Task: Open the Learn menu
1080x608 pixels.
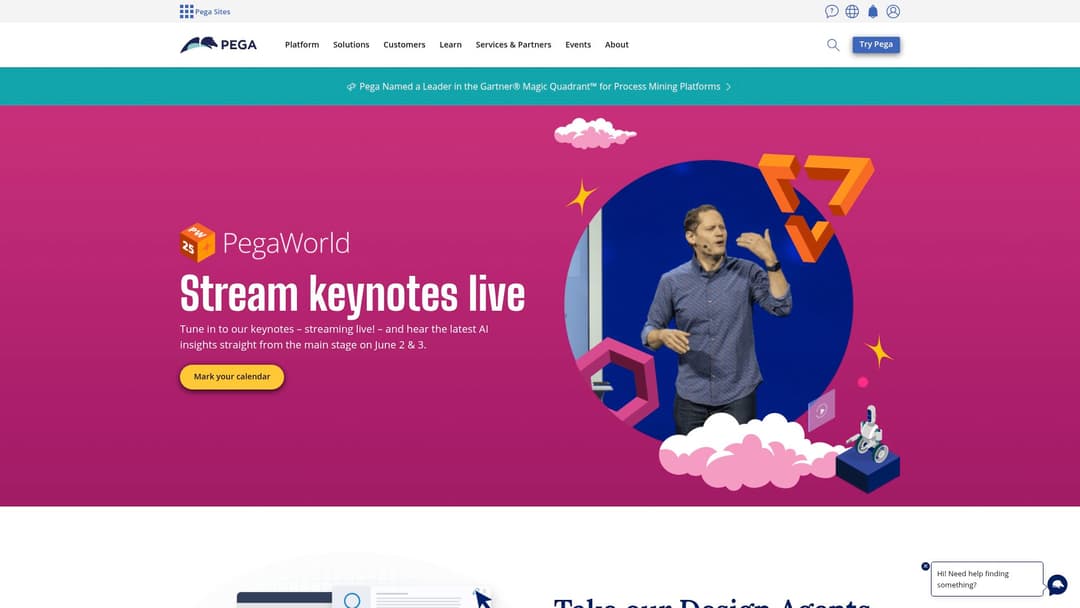Action: click(450, 45)
